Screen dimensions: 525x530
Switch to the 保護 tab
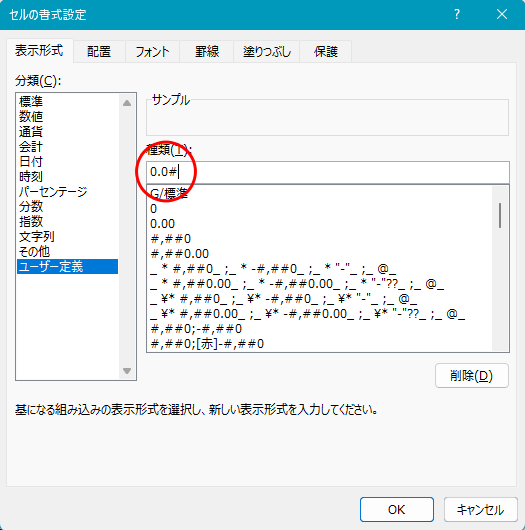click(x=326, y=52)
